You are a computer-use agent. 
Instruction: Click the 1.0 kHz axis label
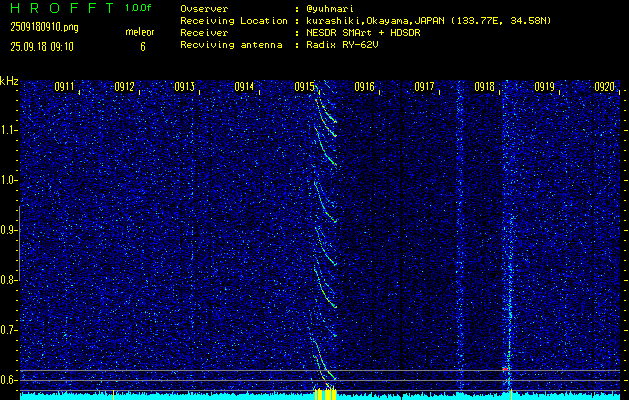coord(8,181)
